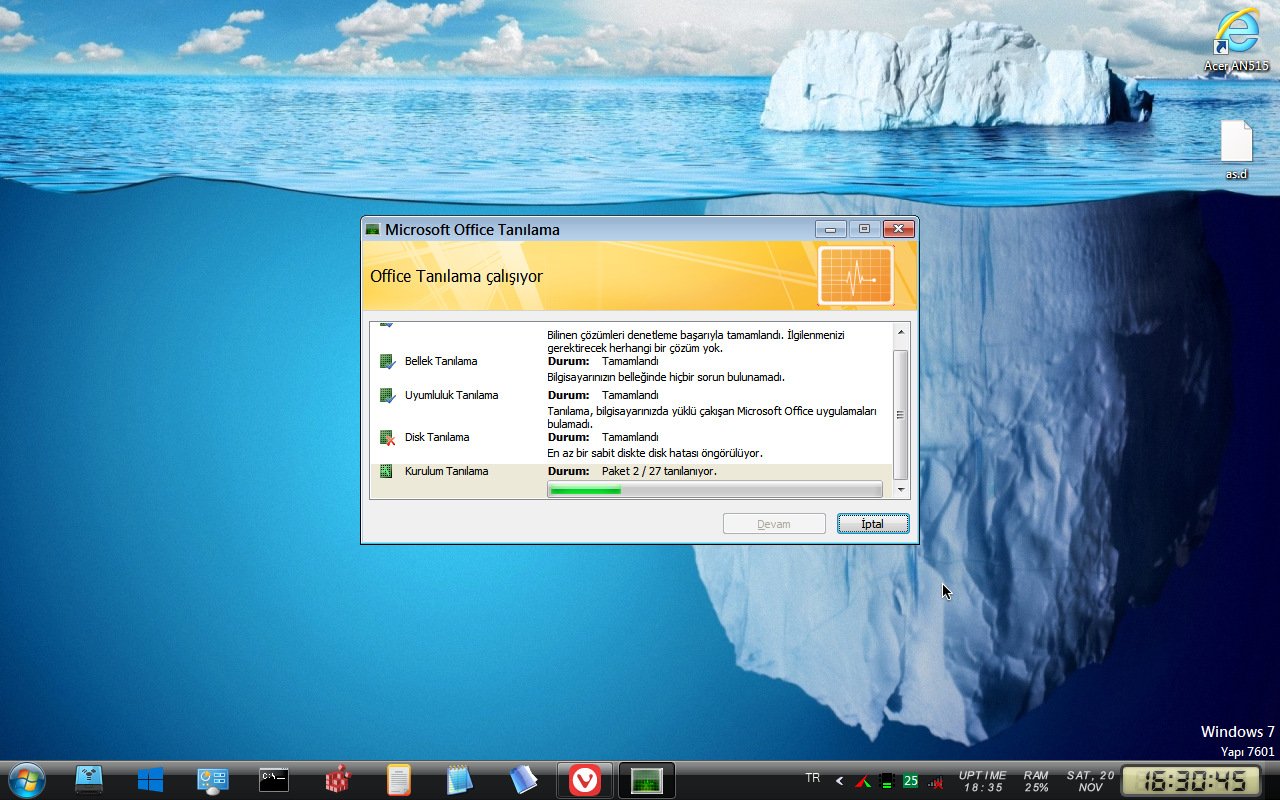Click the İptal button
This screenshot has width=1280, height=800.
(x=873, y=524)
